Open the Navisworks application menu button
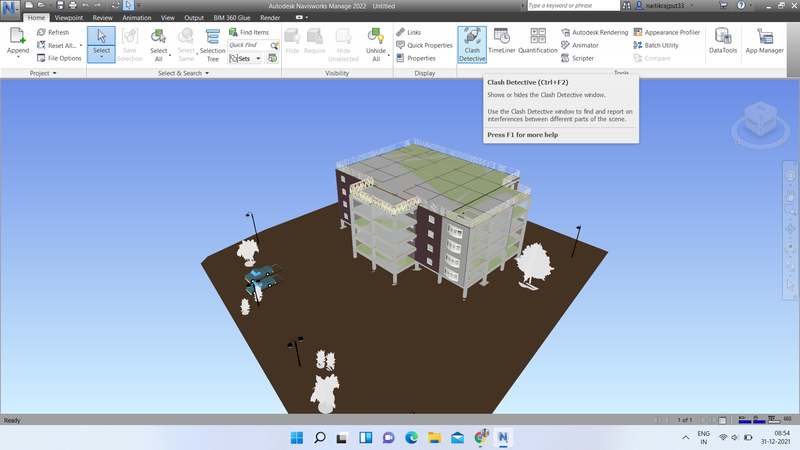Image resolution: width=800 pixels, height=450 pixels. pyautogui.click(x=10, y=10)
